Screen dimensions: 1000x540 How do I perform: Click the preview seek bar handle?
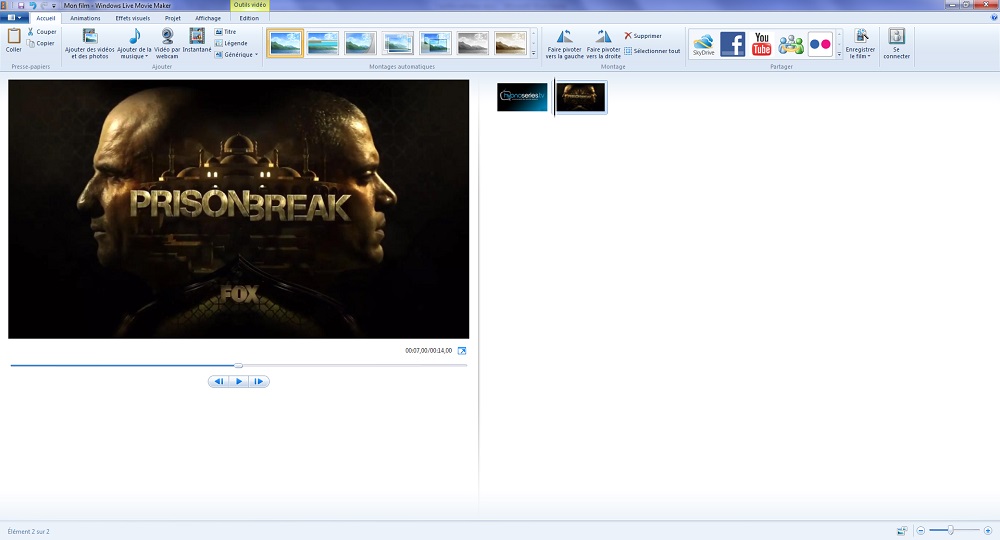coord(238,365)
